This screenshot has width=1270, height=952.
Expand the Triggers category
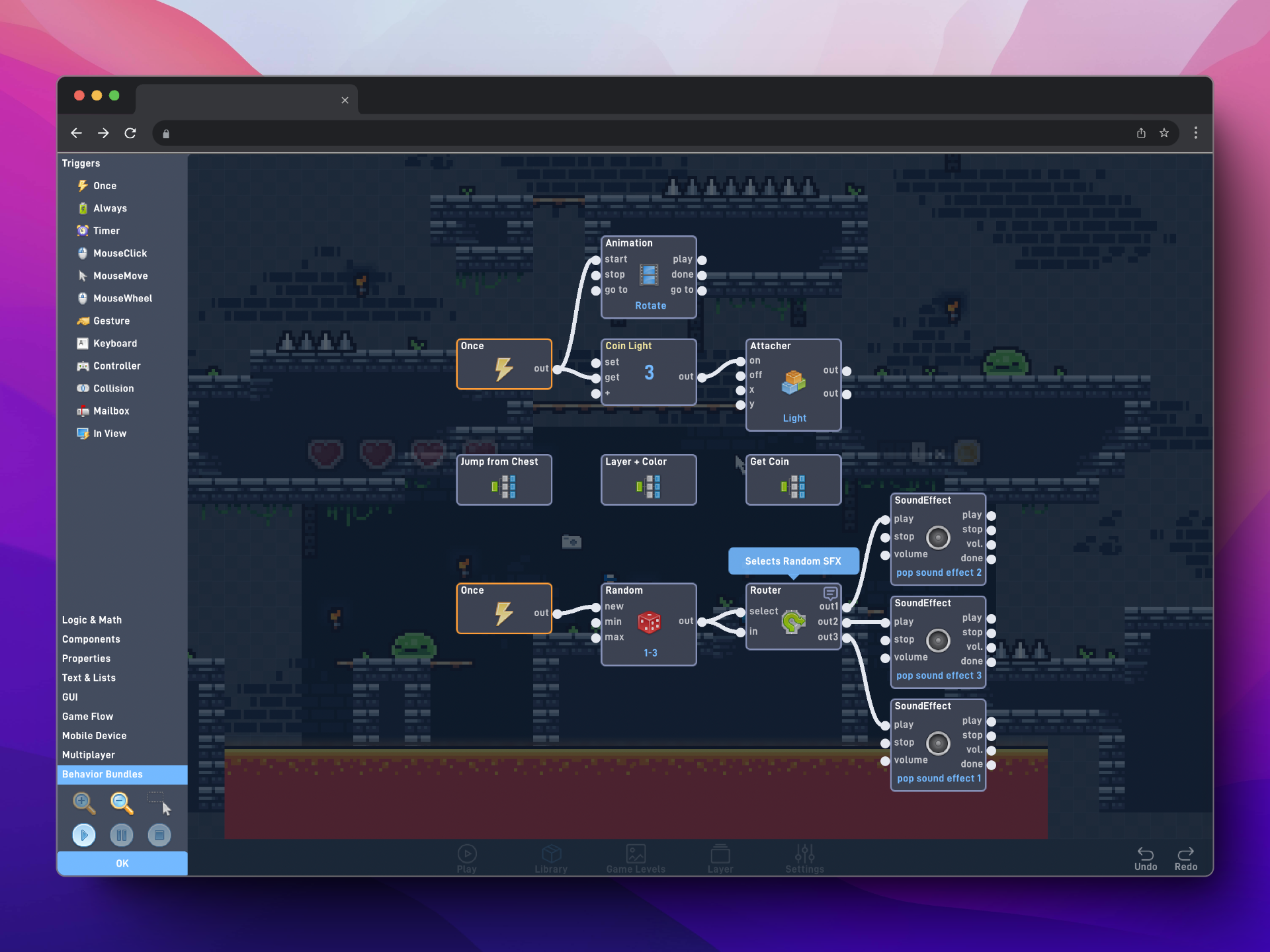point(81,163)
